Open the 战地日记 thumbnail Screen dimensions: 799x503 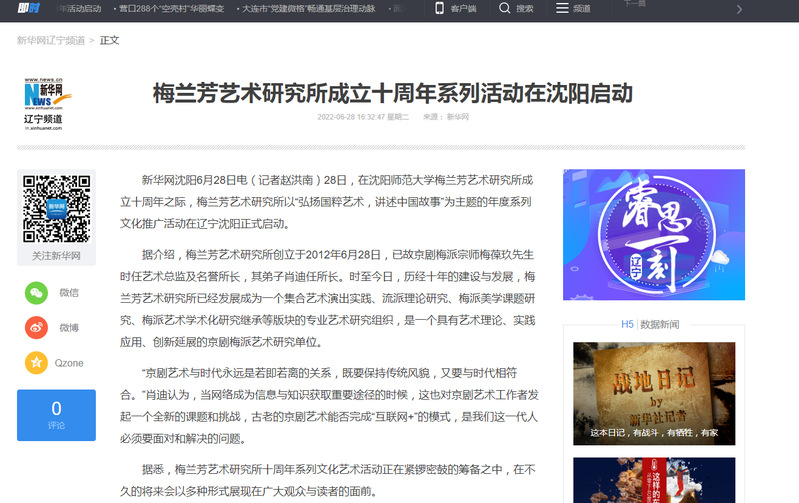(654, 393)
